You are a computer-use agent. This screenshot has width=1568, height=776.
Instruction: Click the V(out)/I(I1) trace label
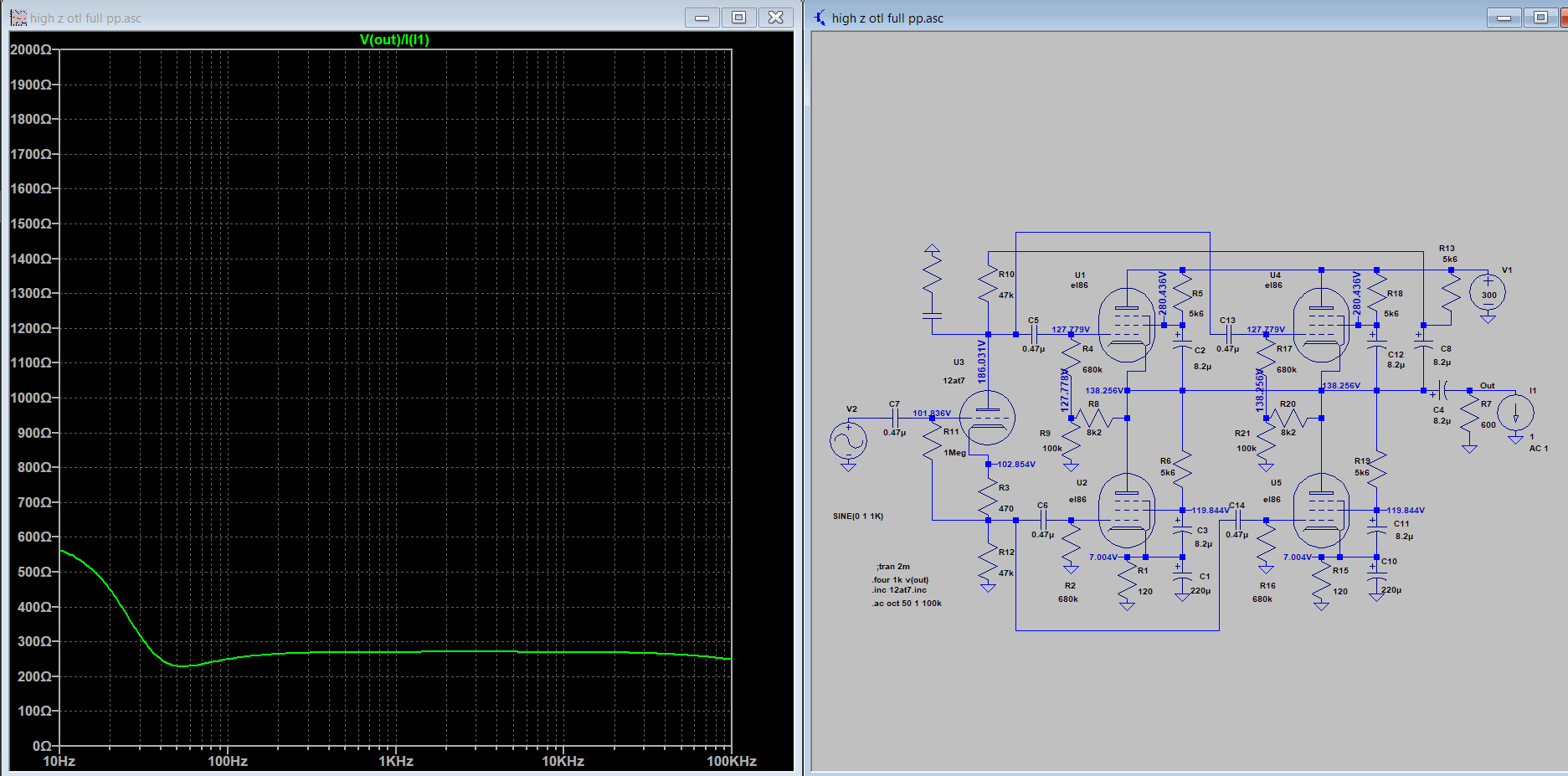click(394, 39)
